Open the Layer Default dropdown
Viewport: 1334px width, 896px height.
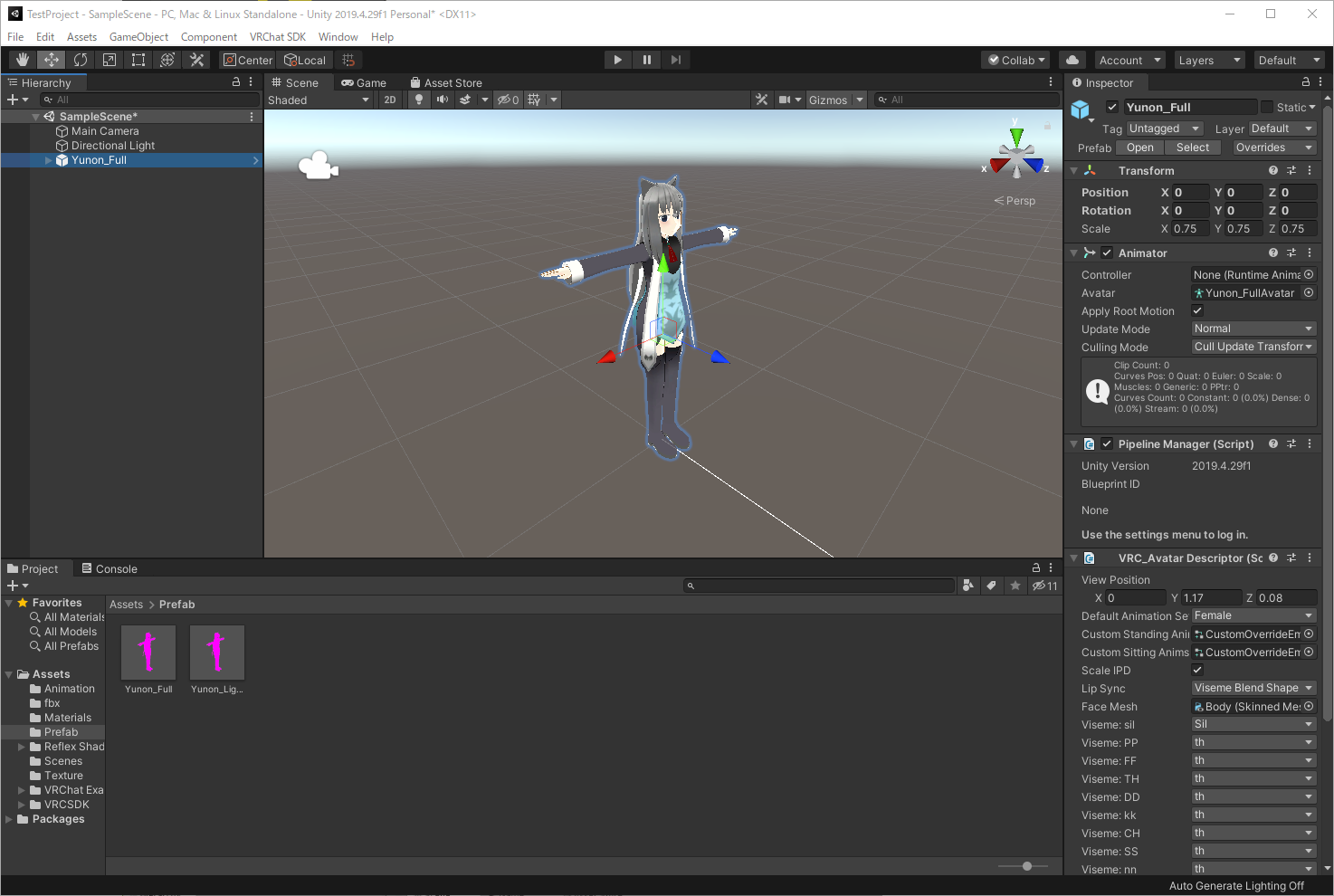1282,129
